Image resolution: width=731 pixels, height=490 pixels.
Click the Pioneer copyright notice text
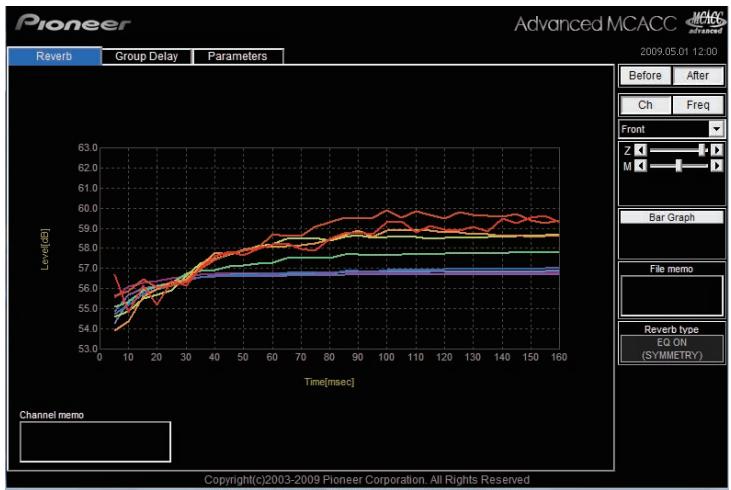(x=366, y=480)
